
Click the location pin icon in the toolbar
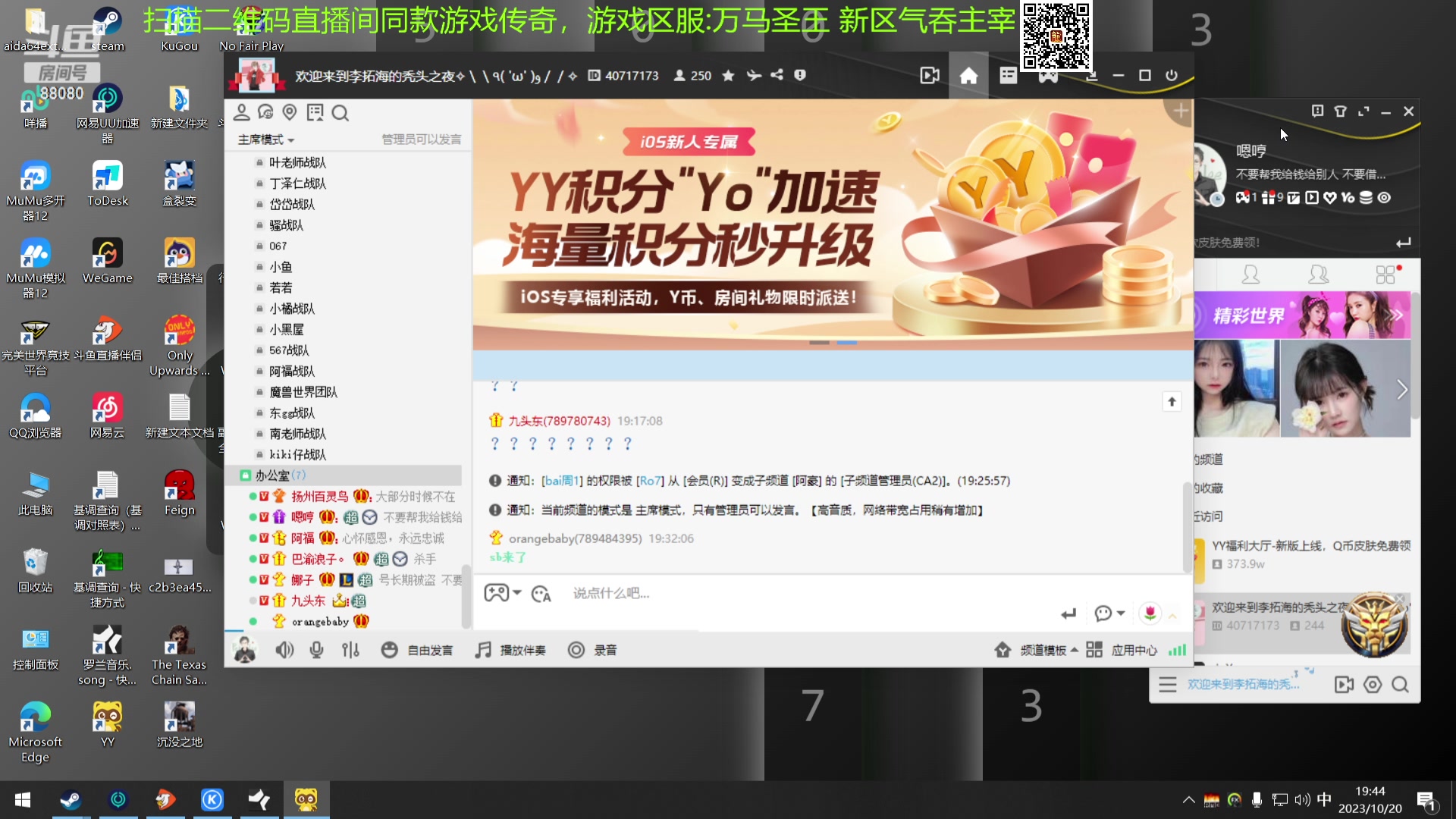pyautogui.click(x=289, y=111)
